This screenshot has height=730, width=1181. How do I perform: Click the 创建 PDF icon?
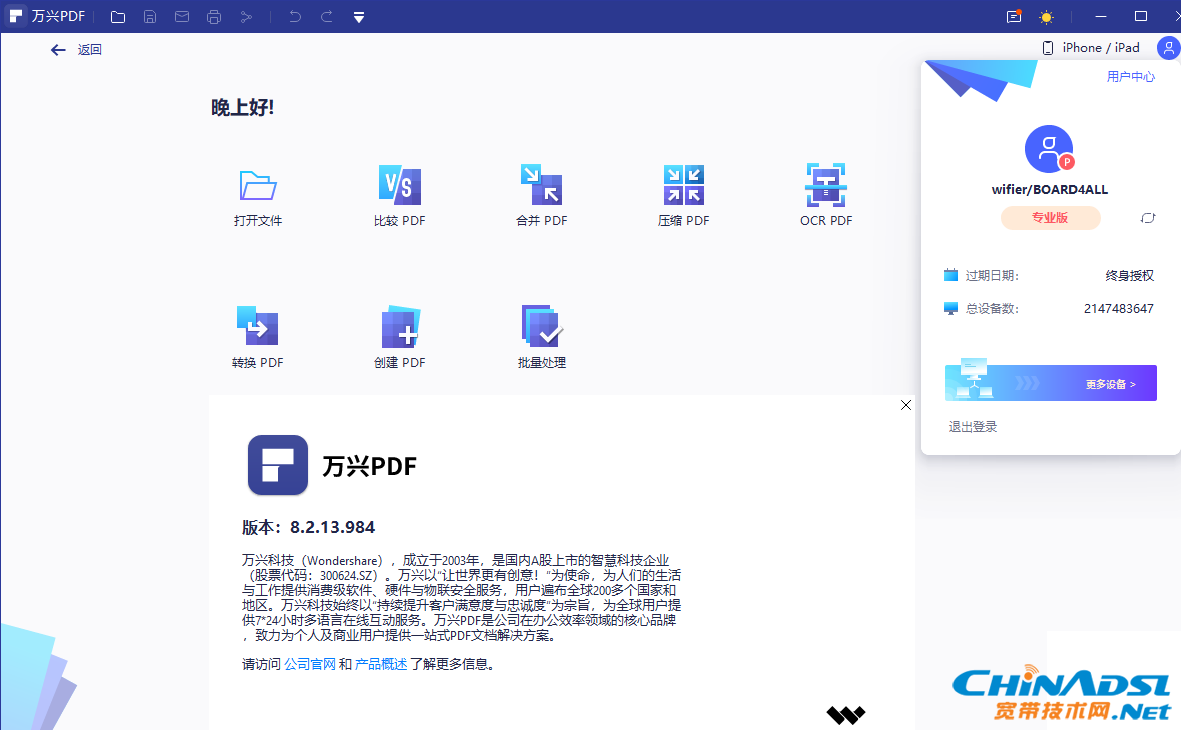[x=399, y=327]
